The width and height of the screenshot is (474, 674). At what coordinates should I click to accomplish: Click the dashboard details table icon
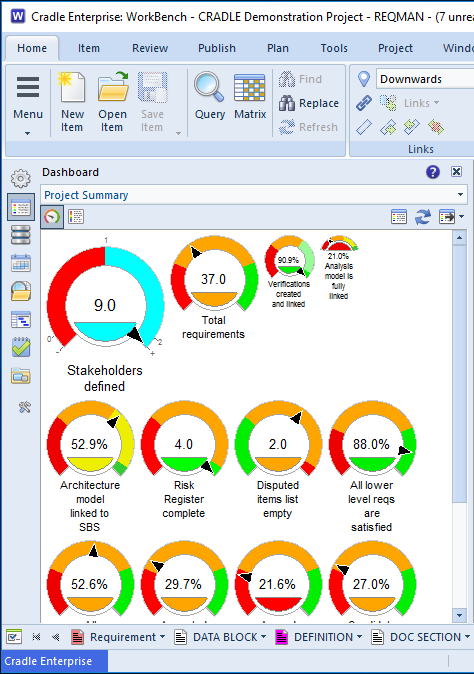click(x=399, y=217)
